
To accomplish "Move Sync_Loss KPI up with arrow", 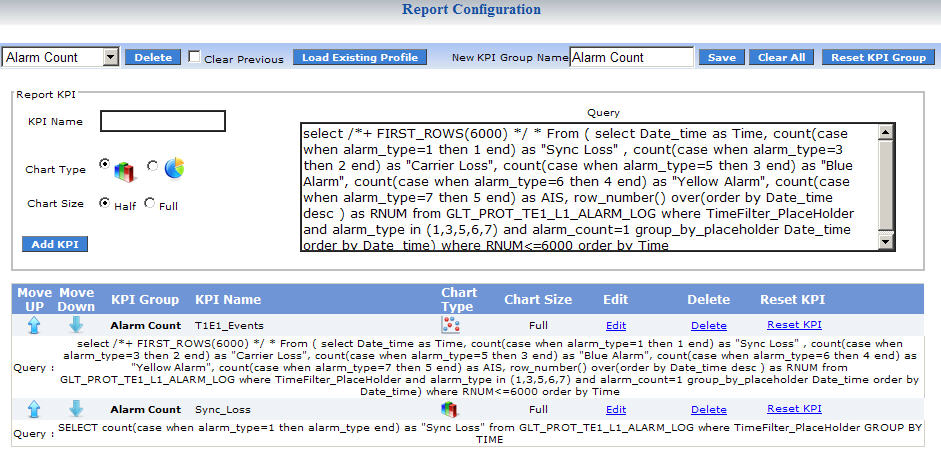I will [x=34, y=409].
